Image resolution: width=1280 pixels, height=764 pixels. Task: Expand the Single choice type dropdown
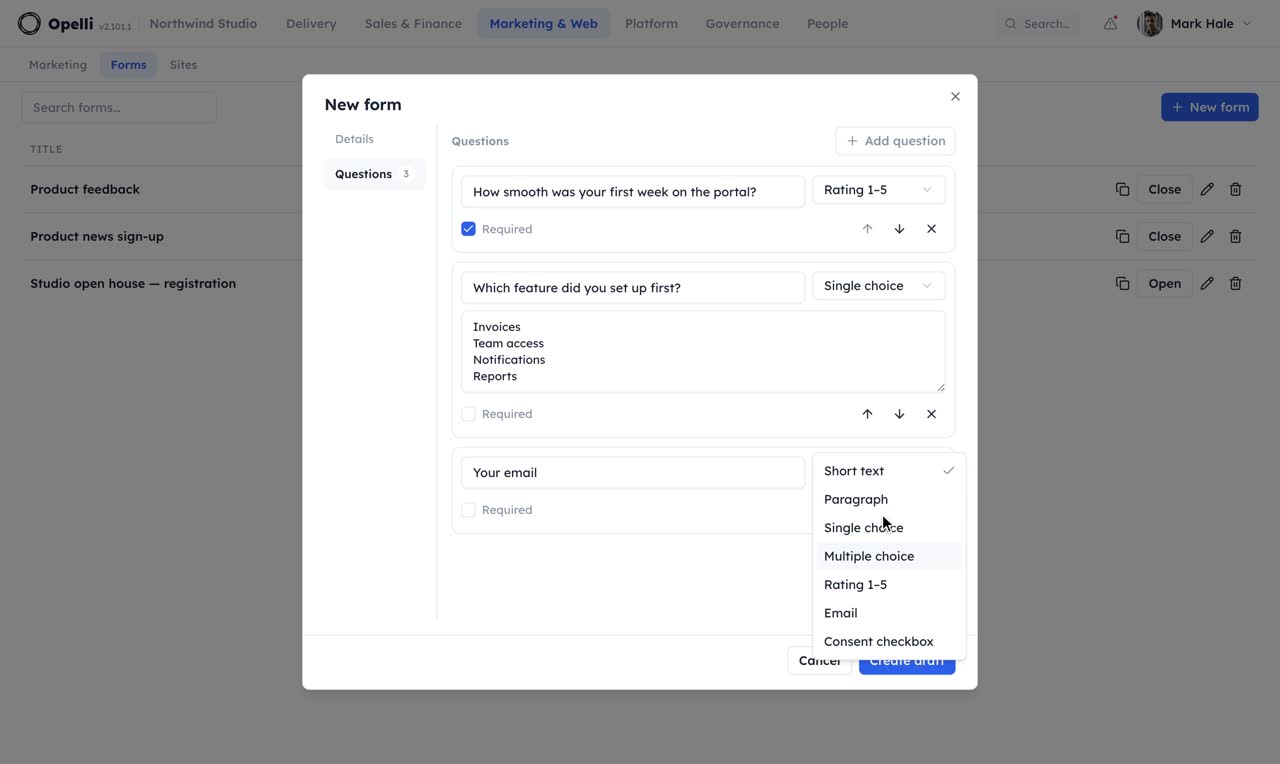[878, 286]
